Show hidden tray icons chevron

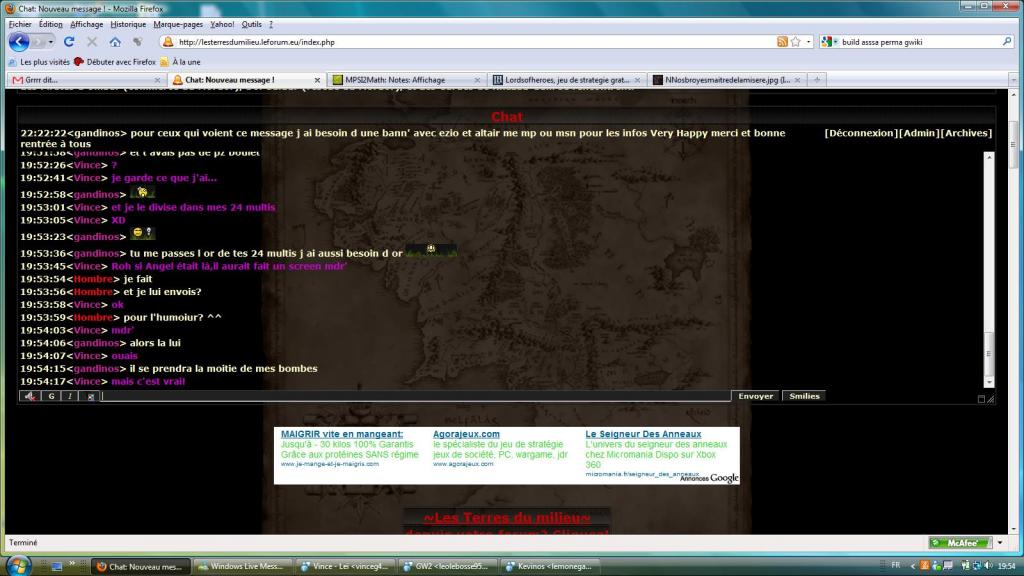[912, 566]
